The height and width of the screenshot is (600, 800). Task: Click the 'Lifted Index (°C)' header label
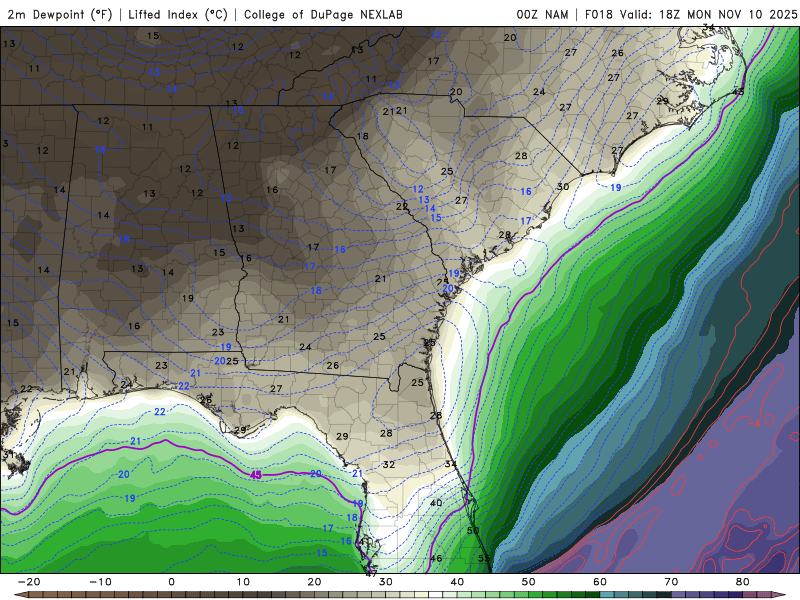pyautogui.click(x=178, y=14)
